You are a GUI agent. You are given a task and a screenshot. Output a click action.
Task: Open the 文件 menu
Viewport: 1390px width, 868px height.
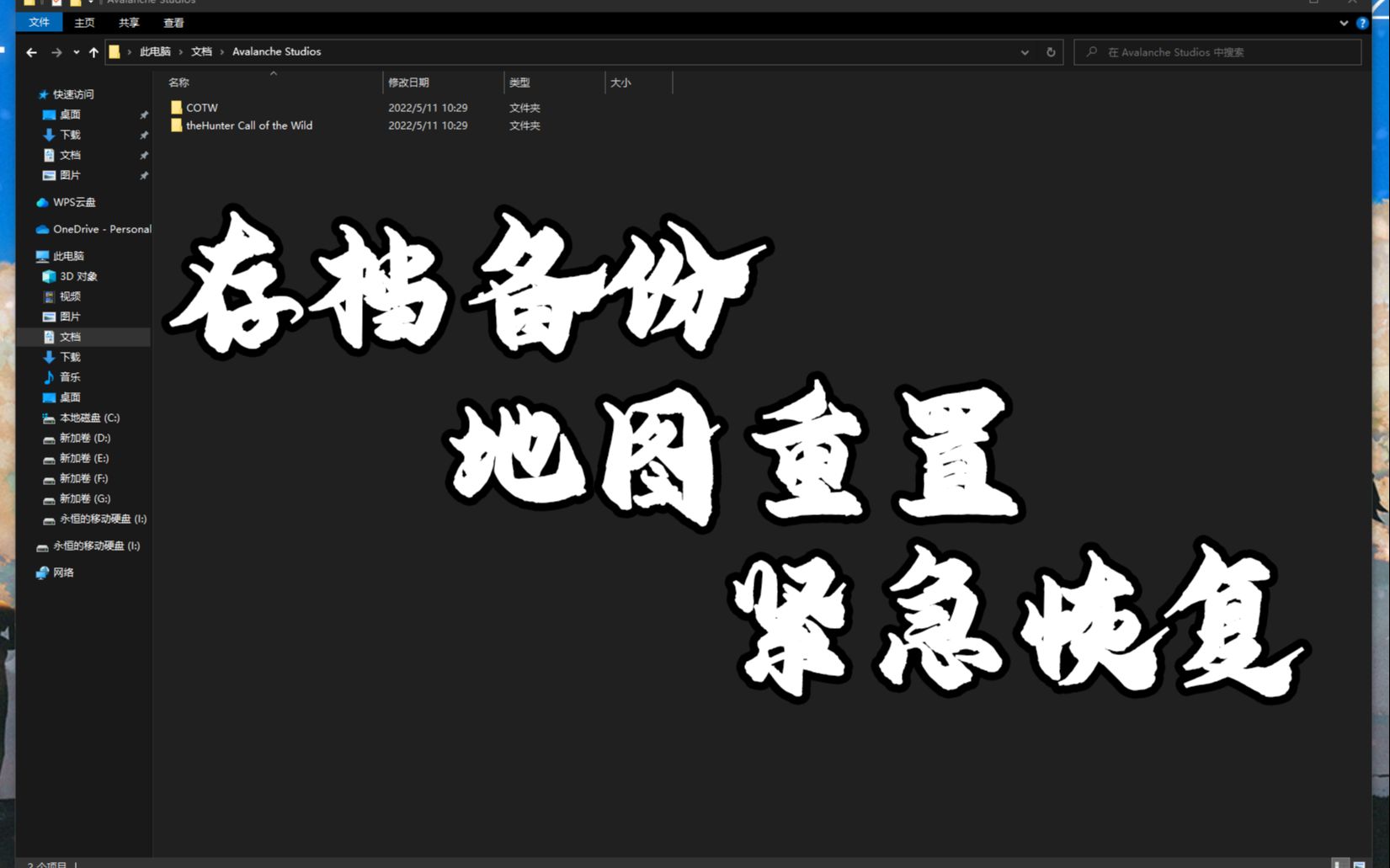[x=38, y=23]
